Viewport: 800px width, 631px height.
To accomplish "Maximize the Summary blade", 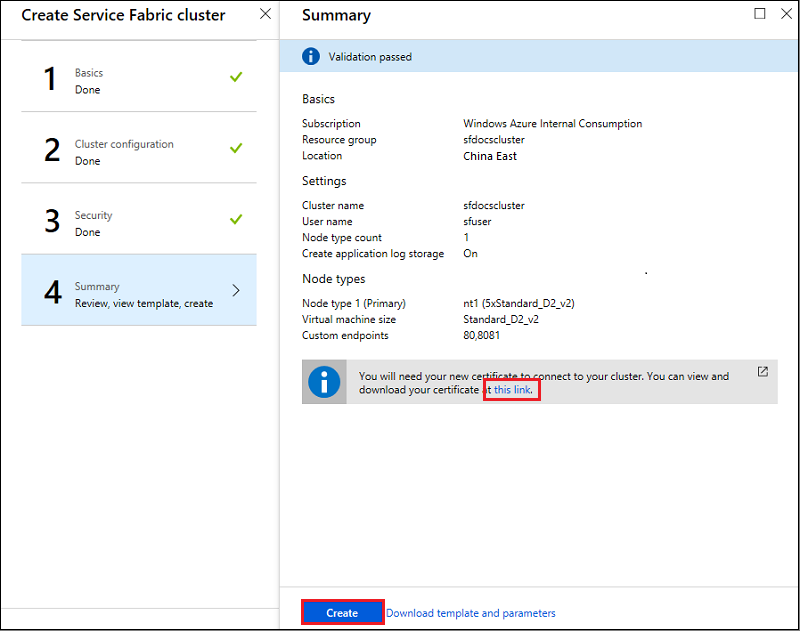I will click(760, 14).
